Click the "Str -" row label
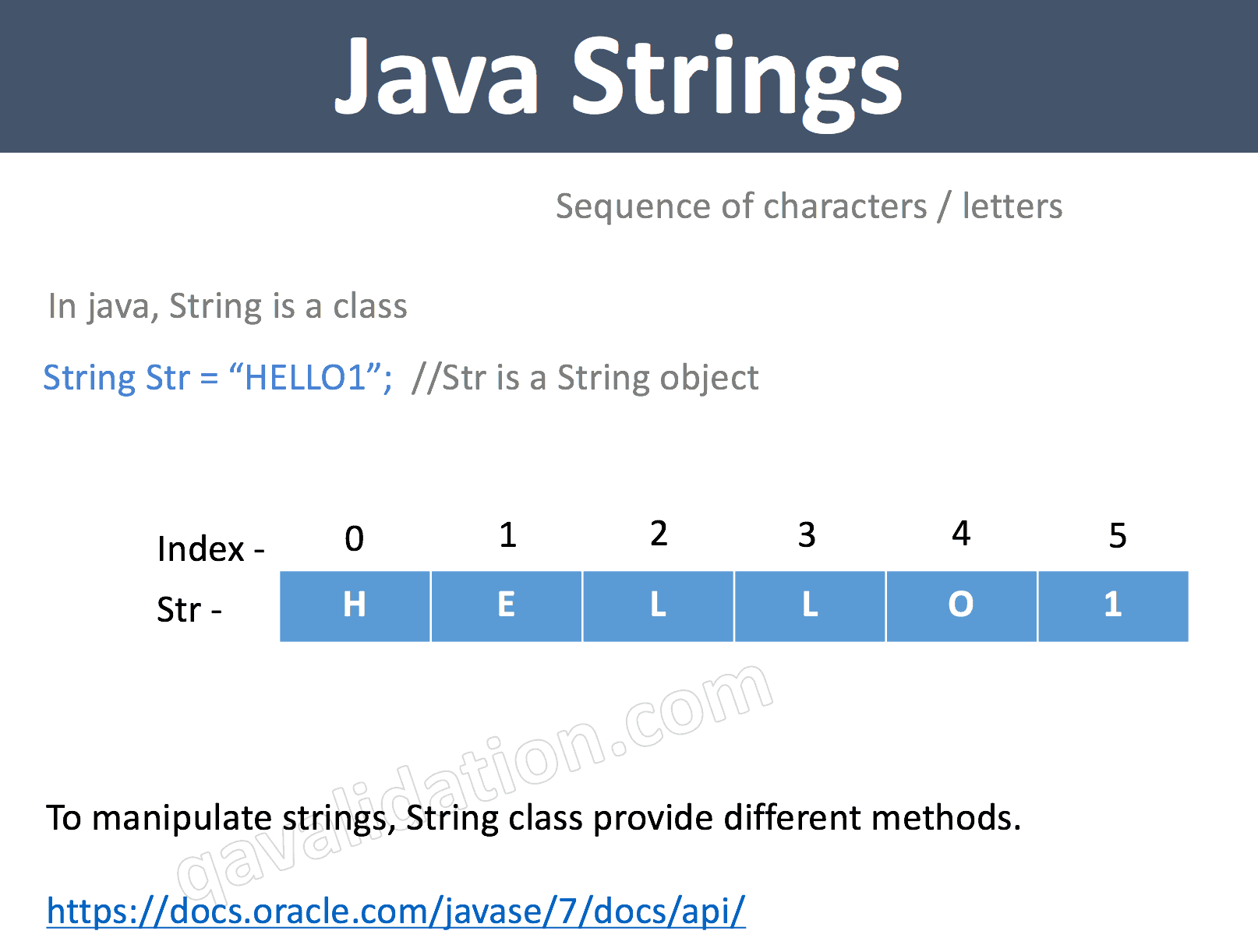This screenshot has height=952, width=1258. (x=189, y=609)
